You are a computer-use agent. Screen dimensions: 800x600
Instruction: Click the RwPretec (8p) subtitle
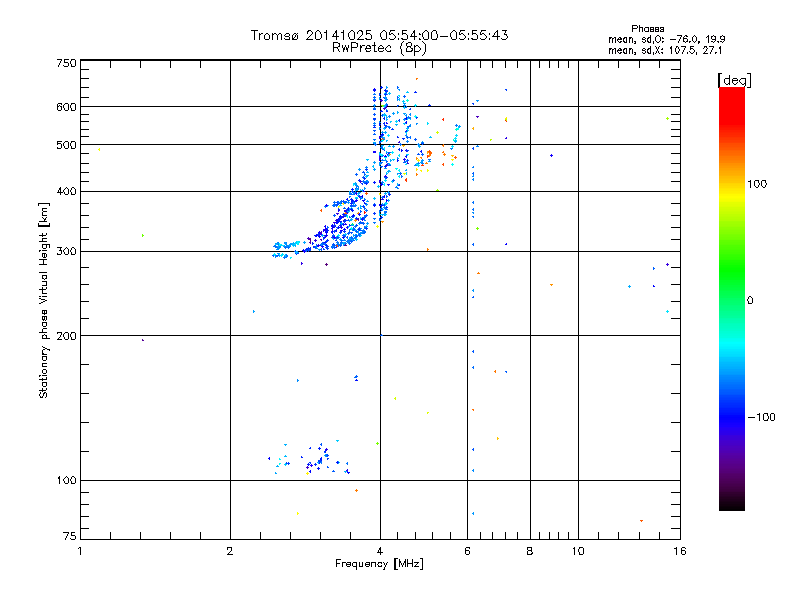[379, 48]
